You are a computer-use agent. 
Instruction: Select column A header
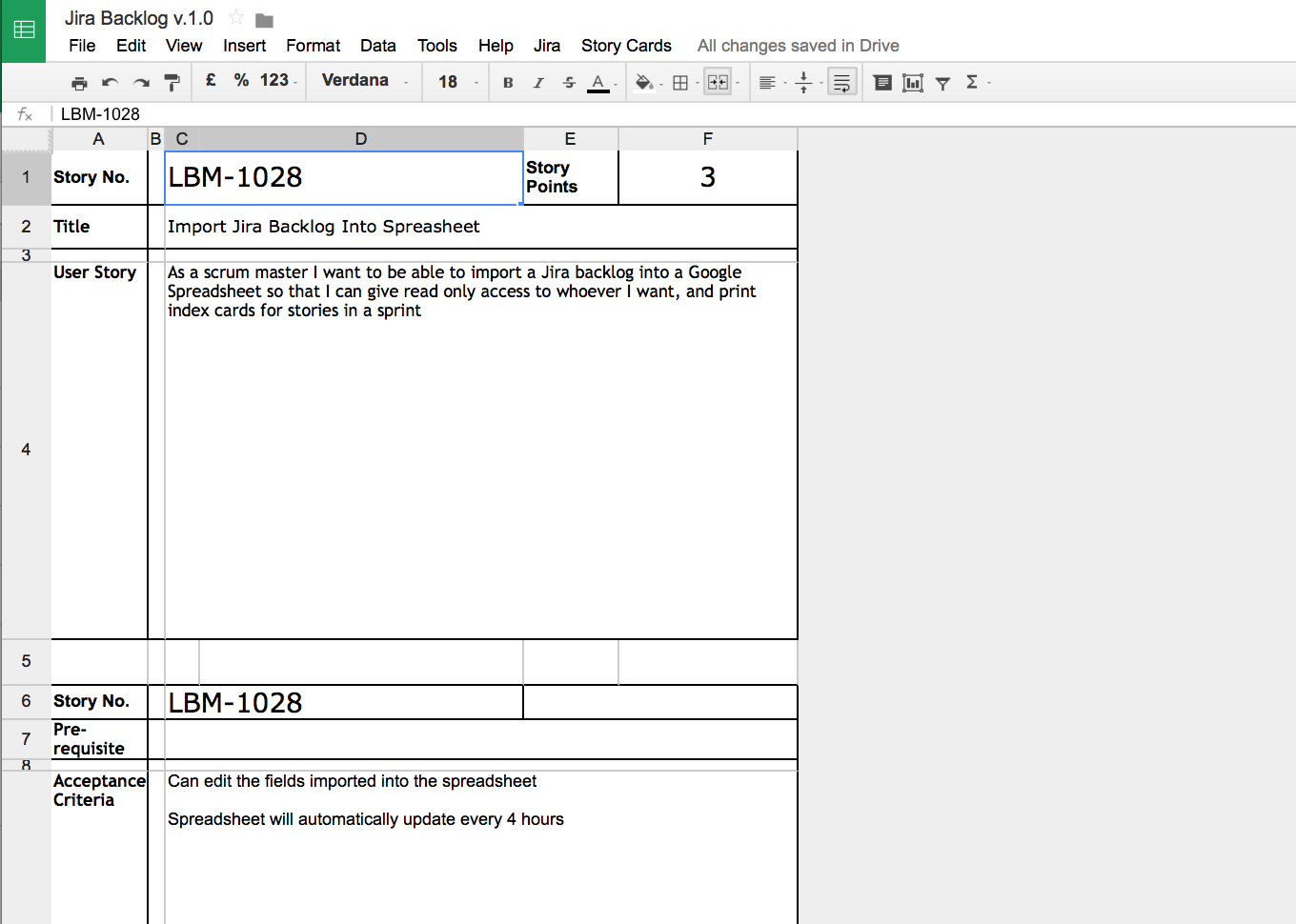coord(98,139)
